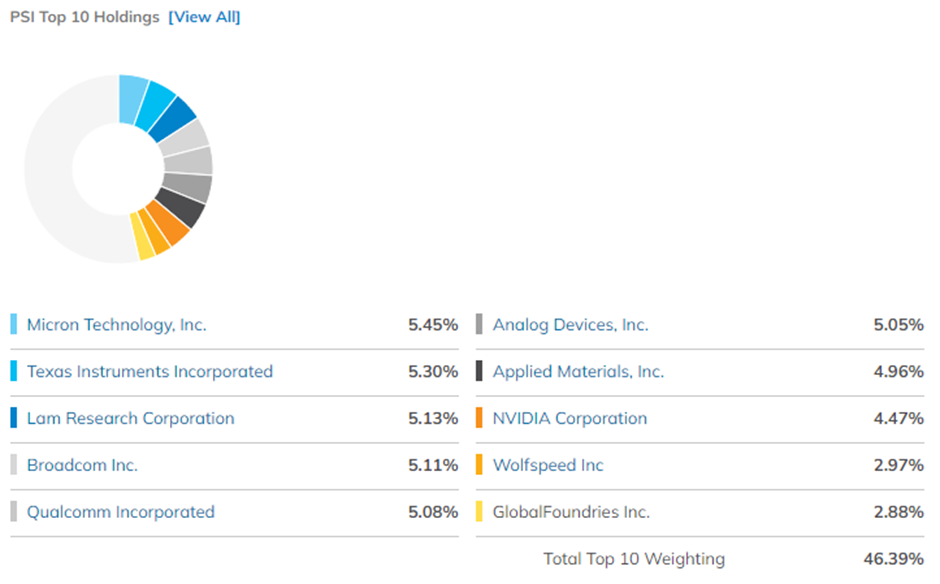Click the GlobalFoundries Inc. link
The image size is (940, 584).
tap(569, 511)
